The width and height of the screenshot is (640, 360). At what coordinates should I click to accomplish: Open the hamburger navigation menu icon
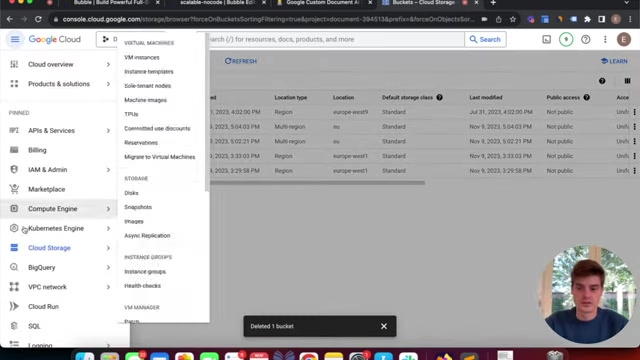coord(15,39)
